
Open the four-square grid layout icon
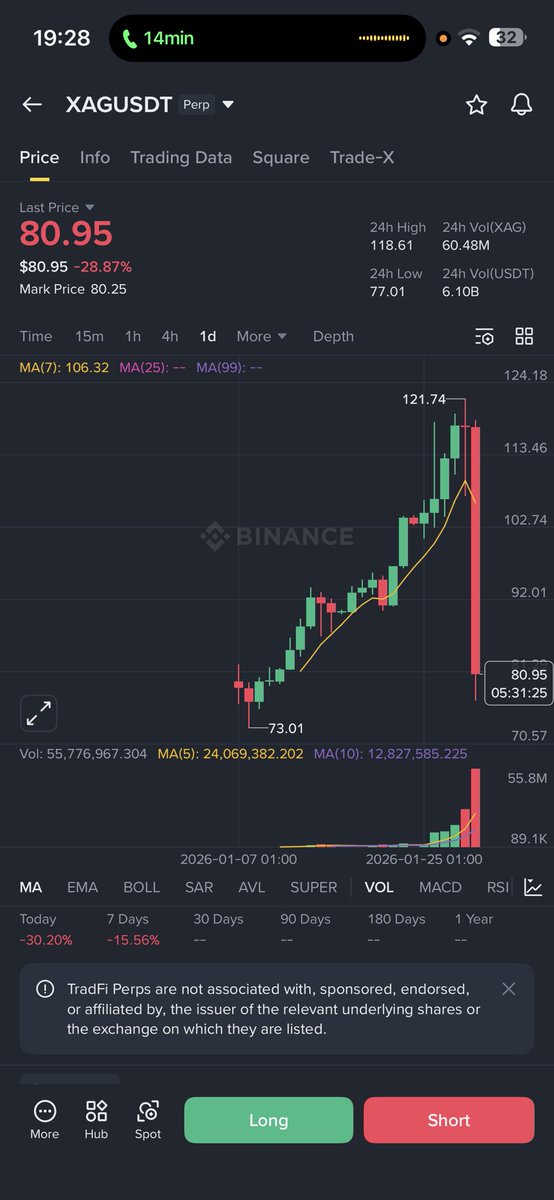[x=524, y=336]
